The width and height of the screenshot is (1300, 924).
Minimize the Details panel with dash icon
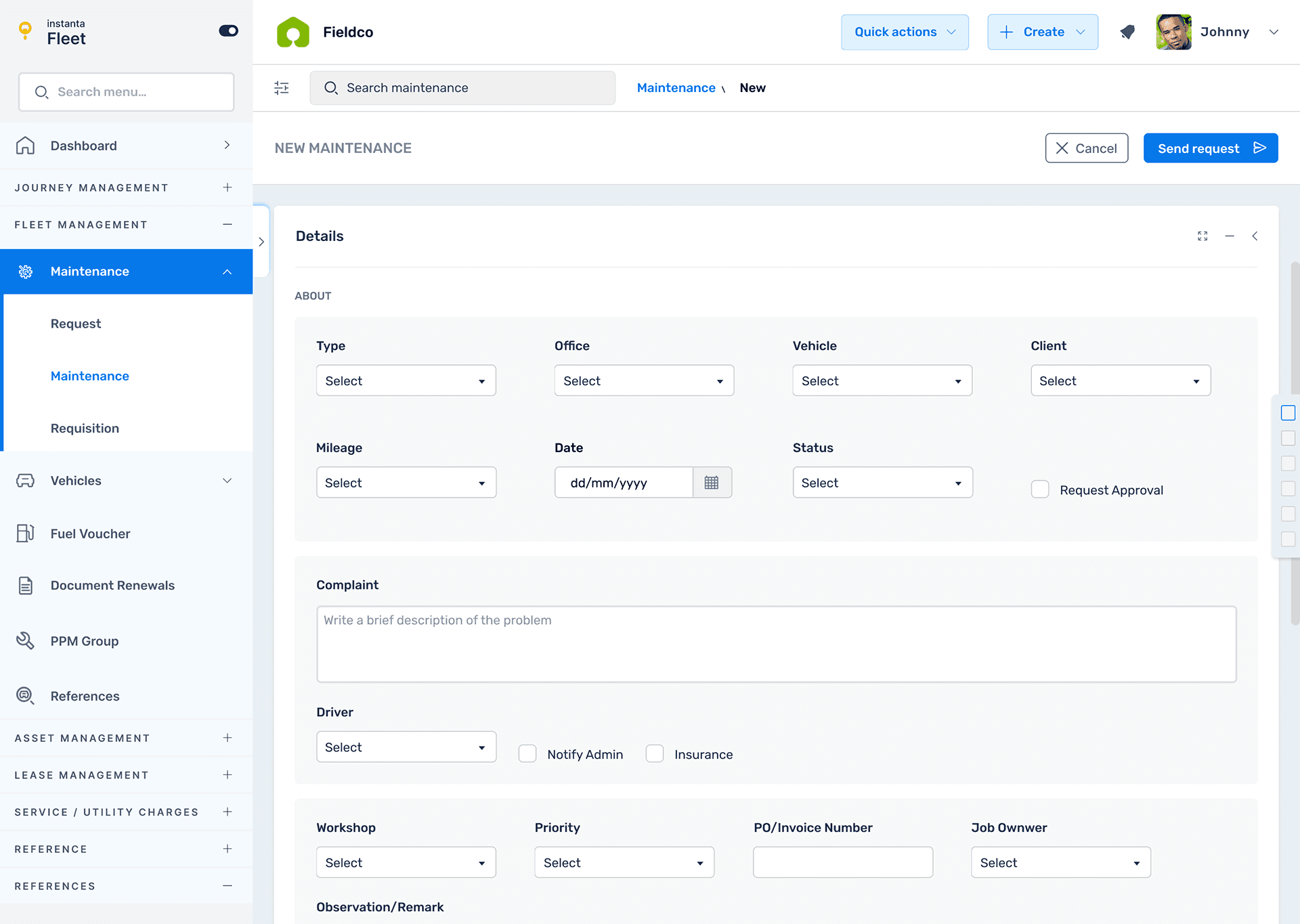click(x=1230, y=236)
